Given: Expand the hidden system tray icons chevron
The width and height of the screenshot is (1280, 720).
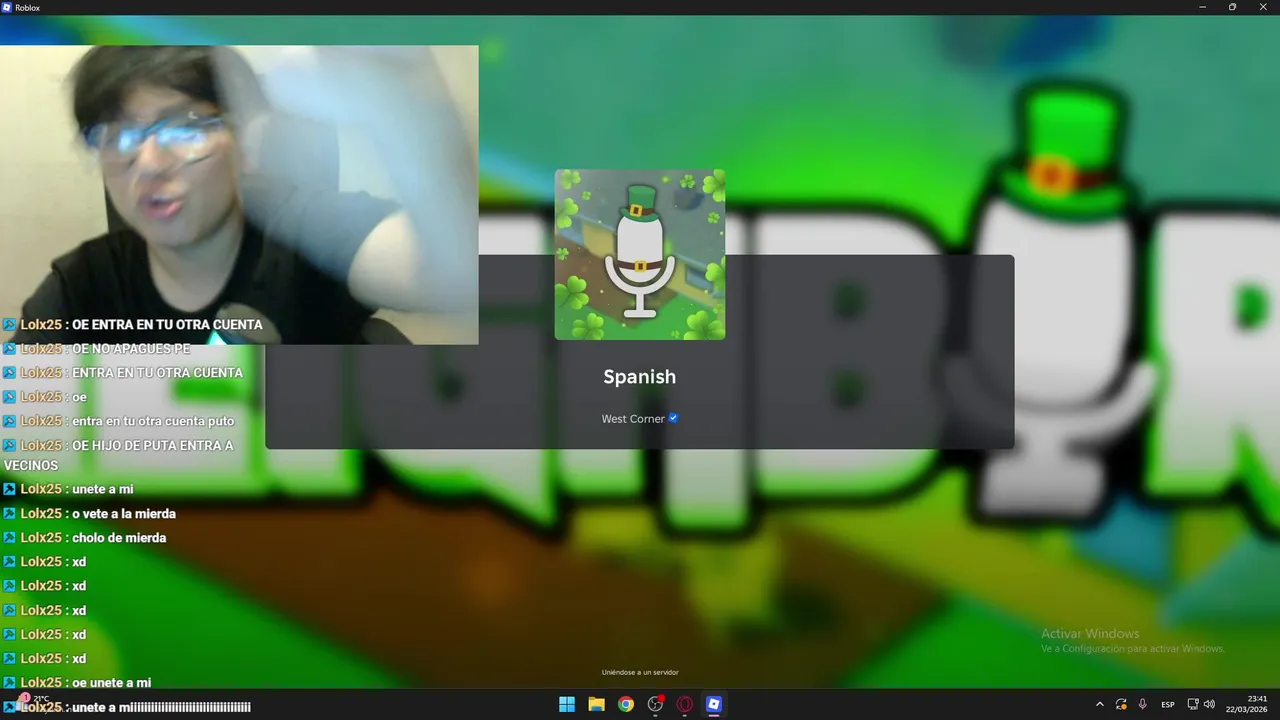Looking at the screenshot, I should (1100, 704).
